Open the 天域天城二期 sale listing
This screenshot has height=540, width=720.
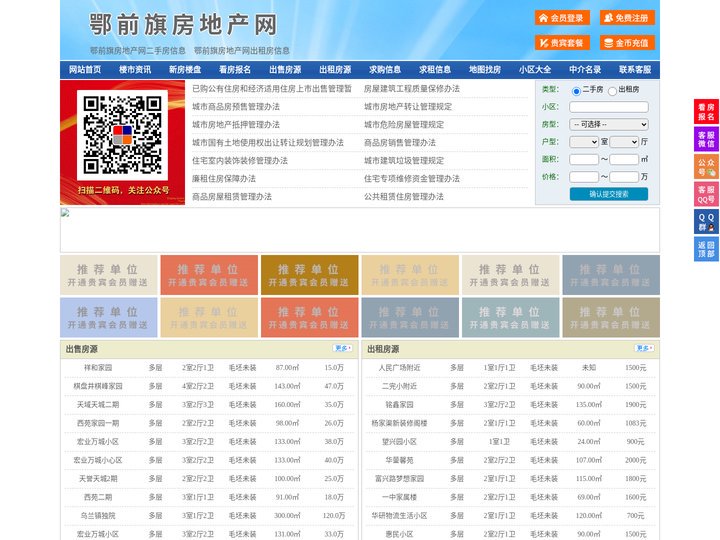pyautogui.click(x=98, y=405)
